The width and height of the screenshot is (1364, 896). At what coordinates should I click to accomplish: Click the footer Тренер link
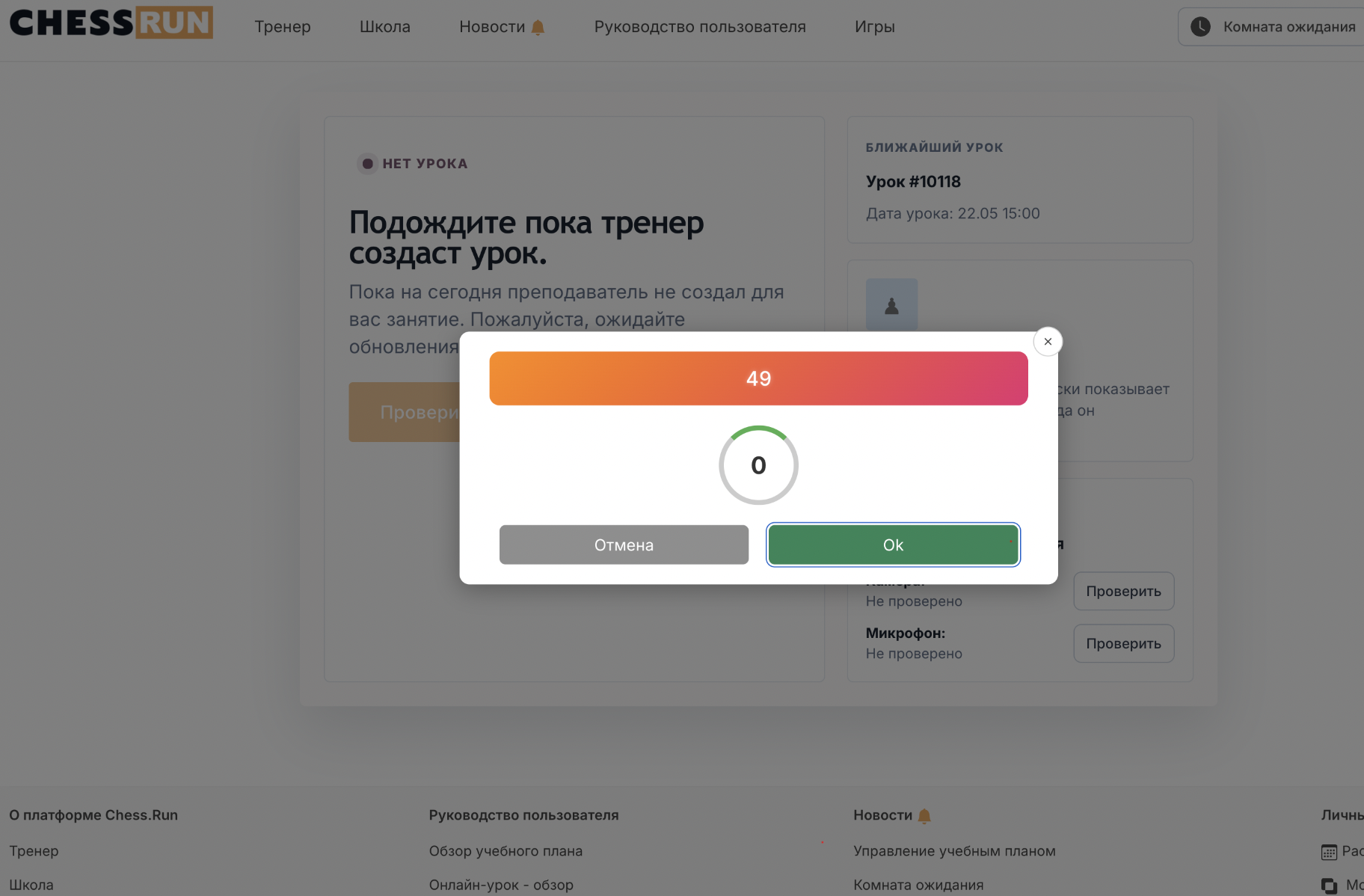(34, 851)
